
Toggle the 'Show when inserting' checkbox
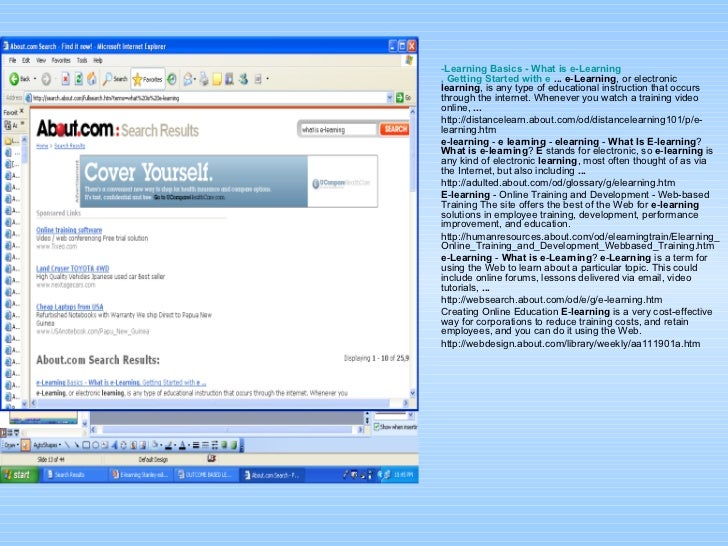click(377, 427)
